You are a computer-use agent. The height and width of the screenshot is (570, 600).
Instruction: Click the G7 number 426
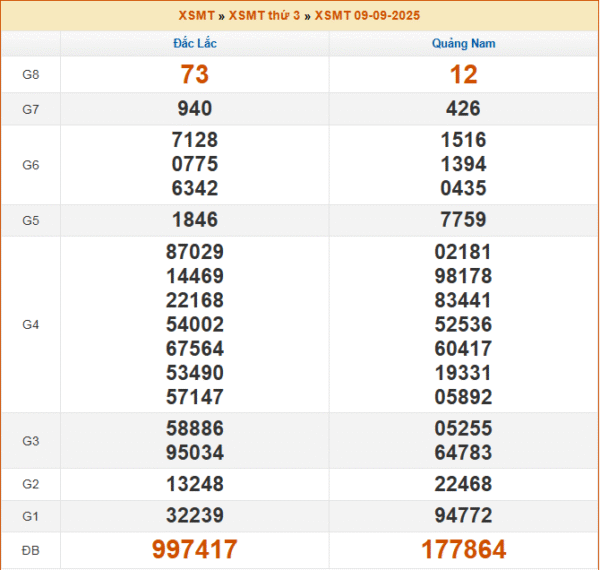coord(463,109)
